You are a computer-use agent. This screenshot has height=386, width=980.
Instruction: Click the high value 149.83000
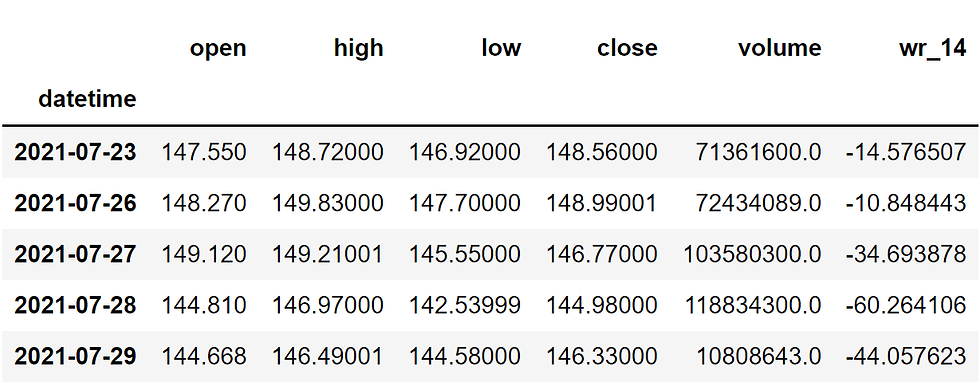(328, 203)
